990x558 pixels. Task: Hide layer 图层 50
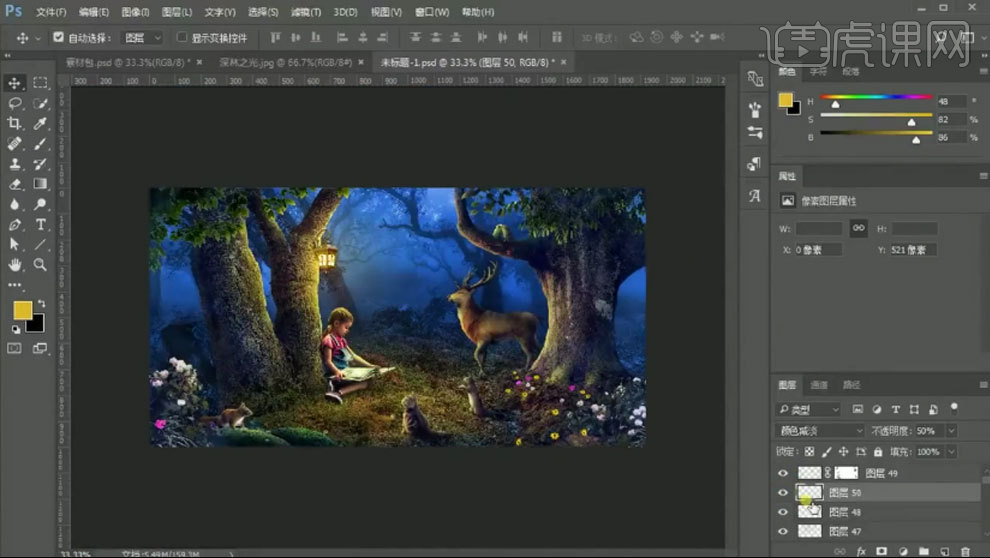pos(783,492)
